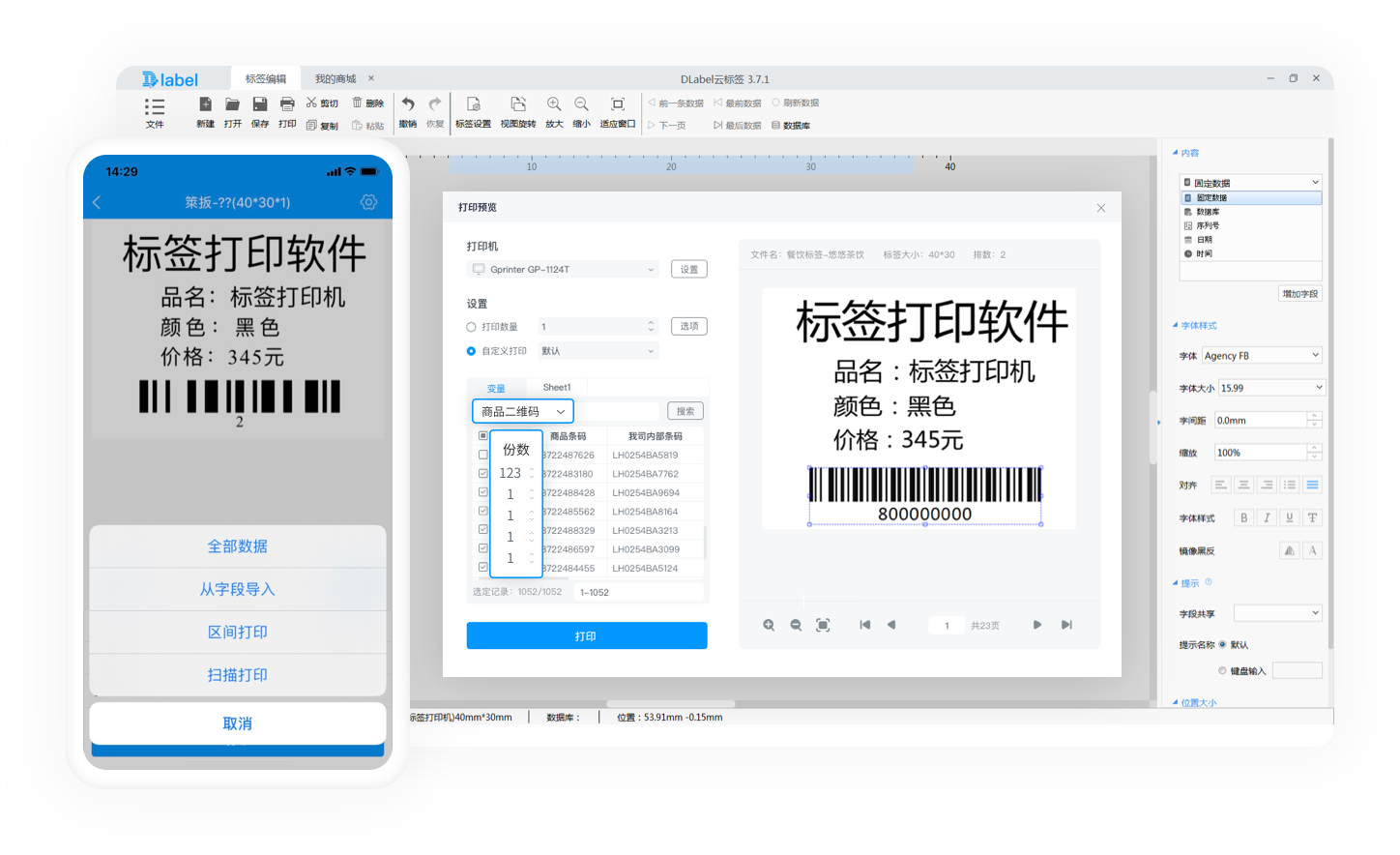Screen dimensions: 1400x855
Task: Click the 删除 trash icon
Action: click(x=358, y=103)
